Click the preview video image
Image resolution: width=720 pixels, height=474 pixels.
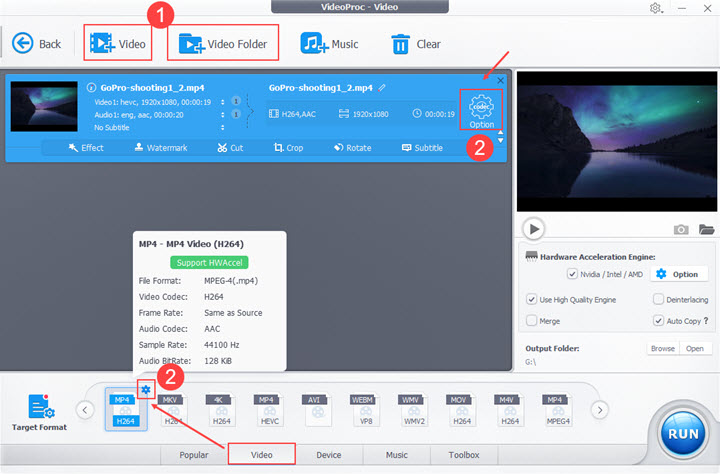(x=617, y=141)
